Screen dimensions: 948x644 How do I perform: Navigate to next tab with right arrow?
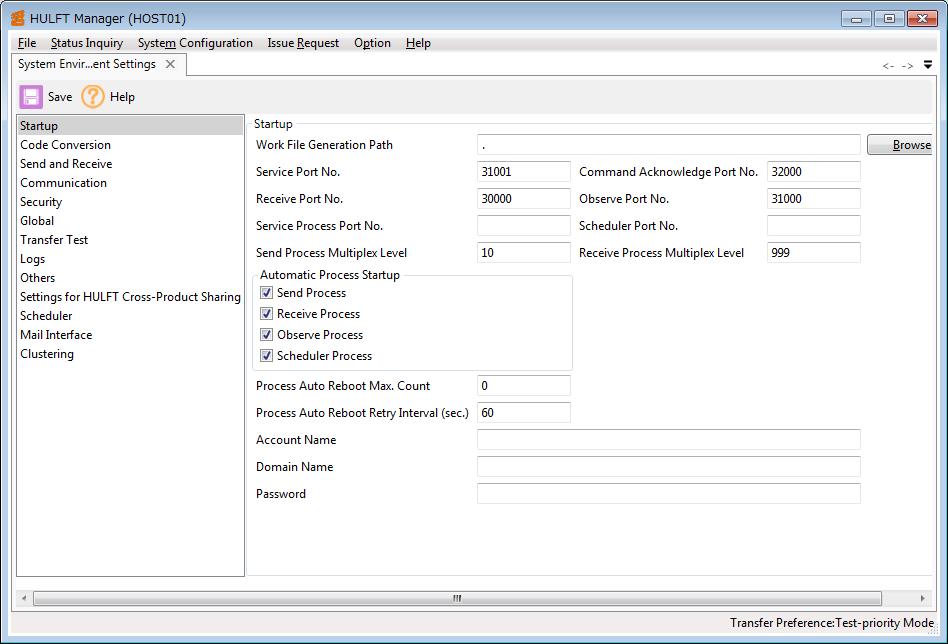click(x=907, y=65)
